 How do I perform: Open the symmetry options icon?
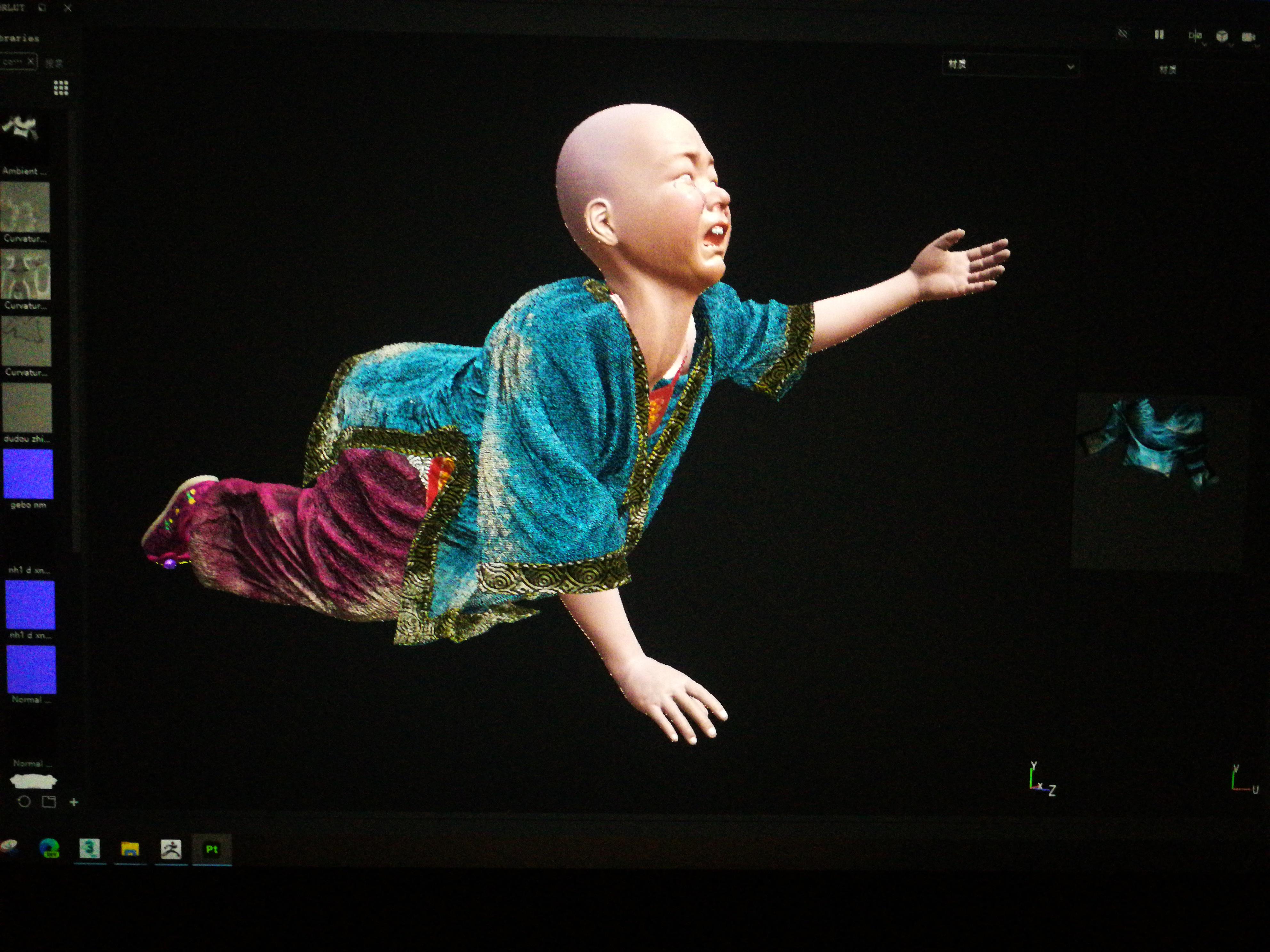[x=1195, y=36]
